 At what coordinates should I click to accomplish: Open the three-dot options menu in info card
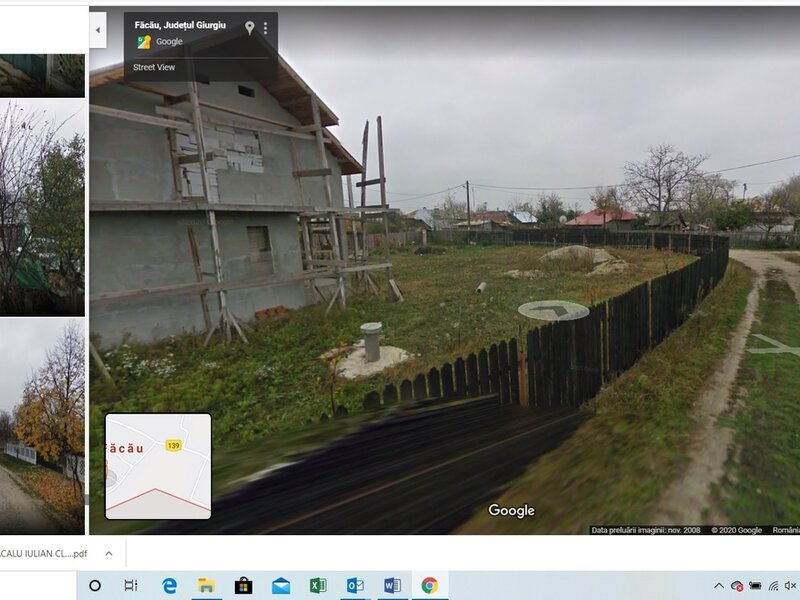(x=266, y=28)
